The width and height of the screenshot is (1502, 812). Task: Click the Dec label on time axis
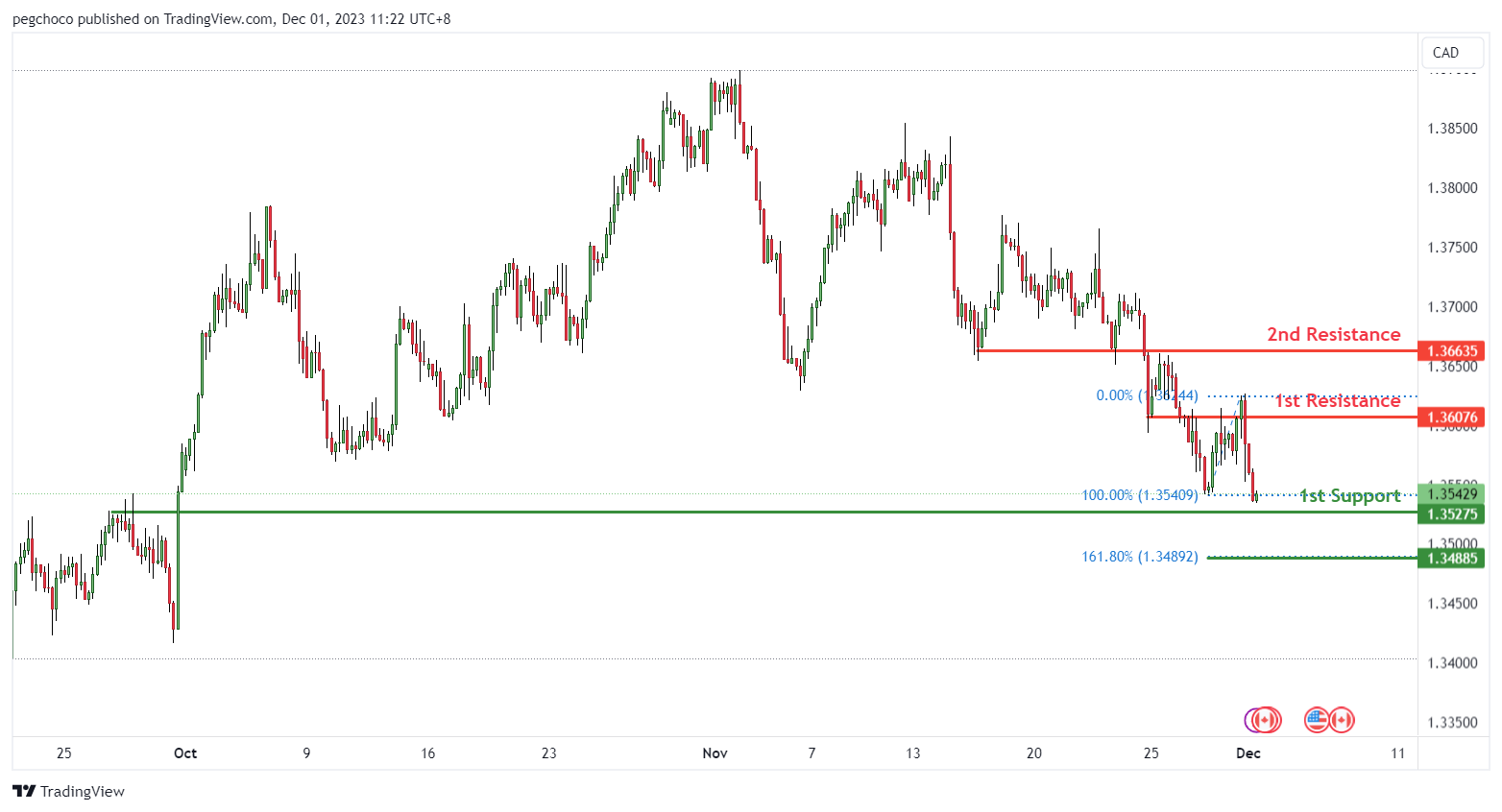(x=1248, y=753)
